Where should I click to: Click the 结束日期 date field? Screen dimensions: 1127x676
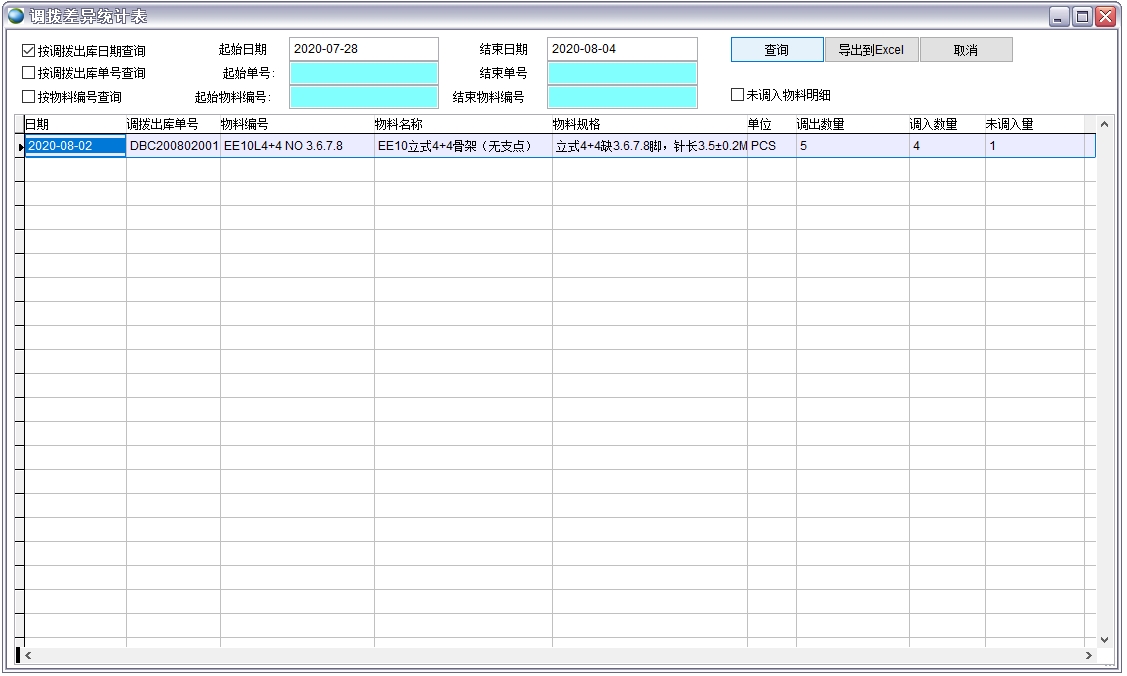pos(621,49)
